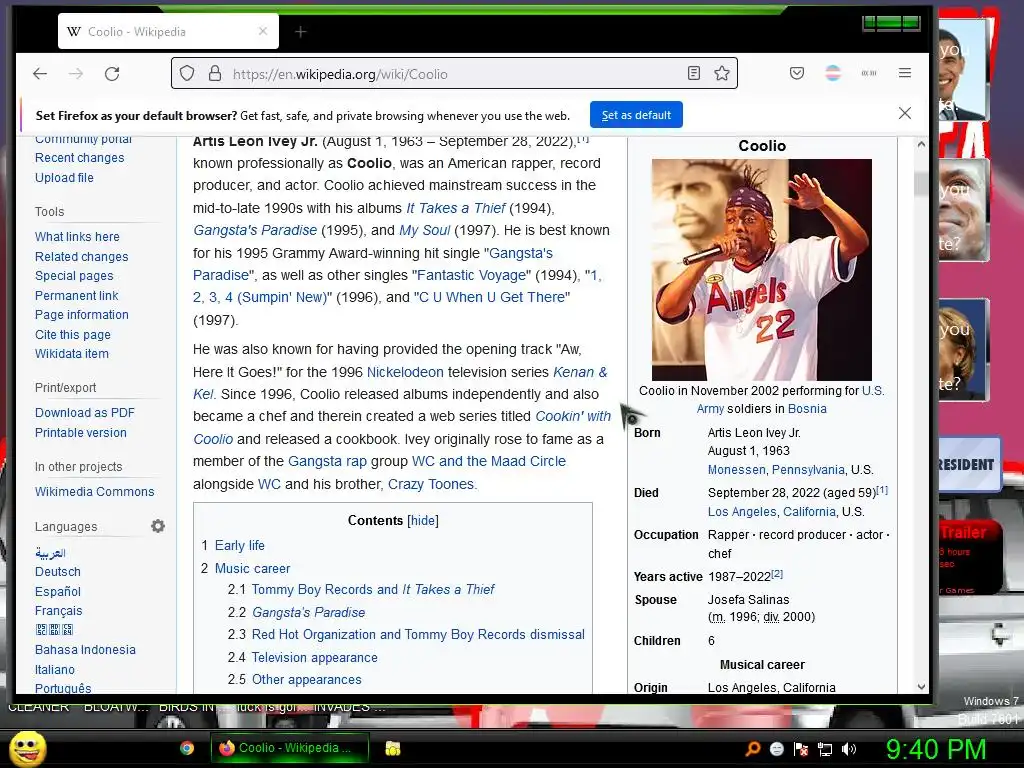Image resolution: width=1024 pixels, height=768 pixels.
Task: Open the Bosnia link in photo caption
Action: [x=807, y=409]
